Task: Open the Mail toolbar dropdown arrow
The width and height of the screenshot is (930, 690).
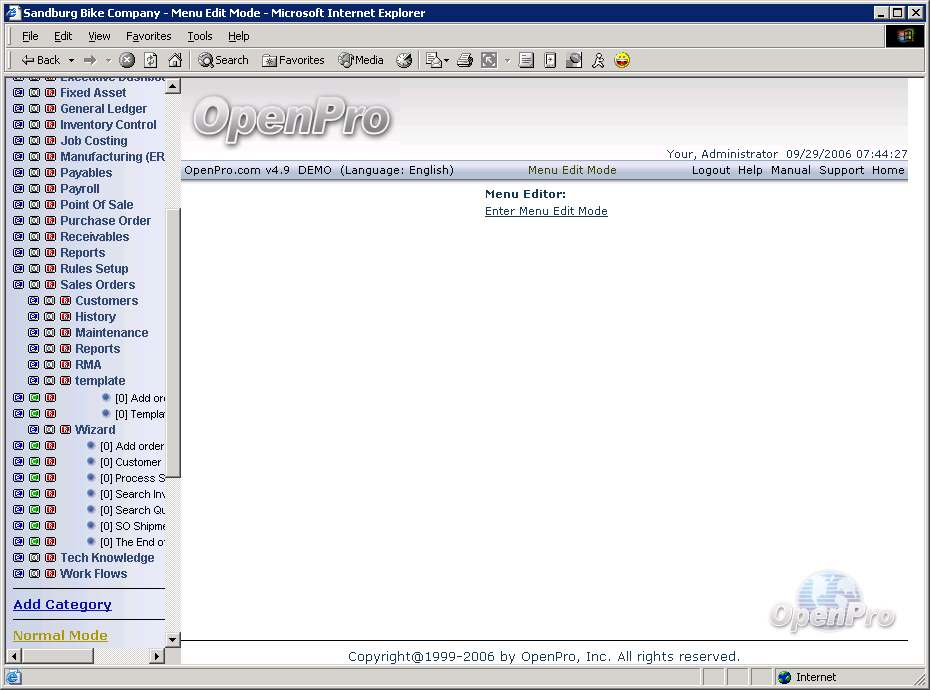Action: [446, 60]
